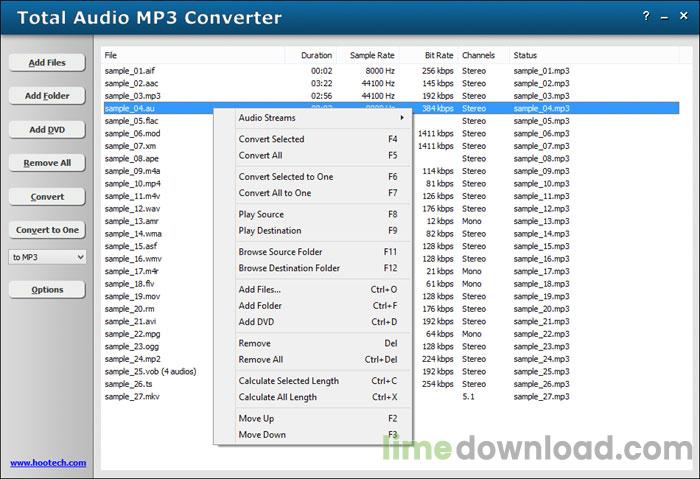This screenshot has width=700, height=479.
Task: Choose Add DVD in the context menu
Action: [x=321, y=322]
